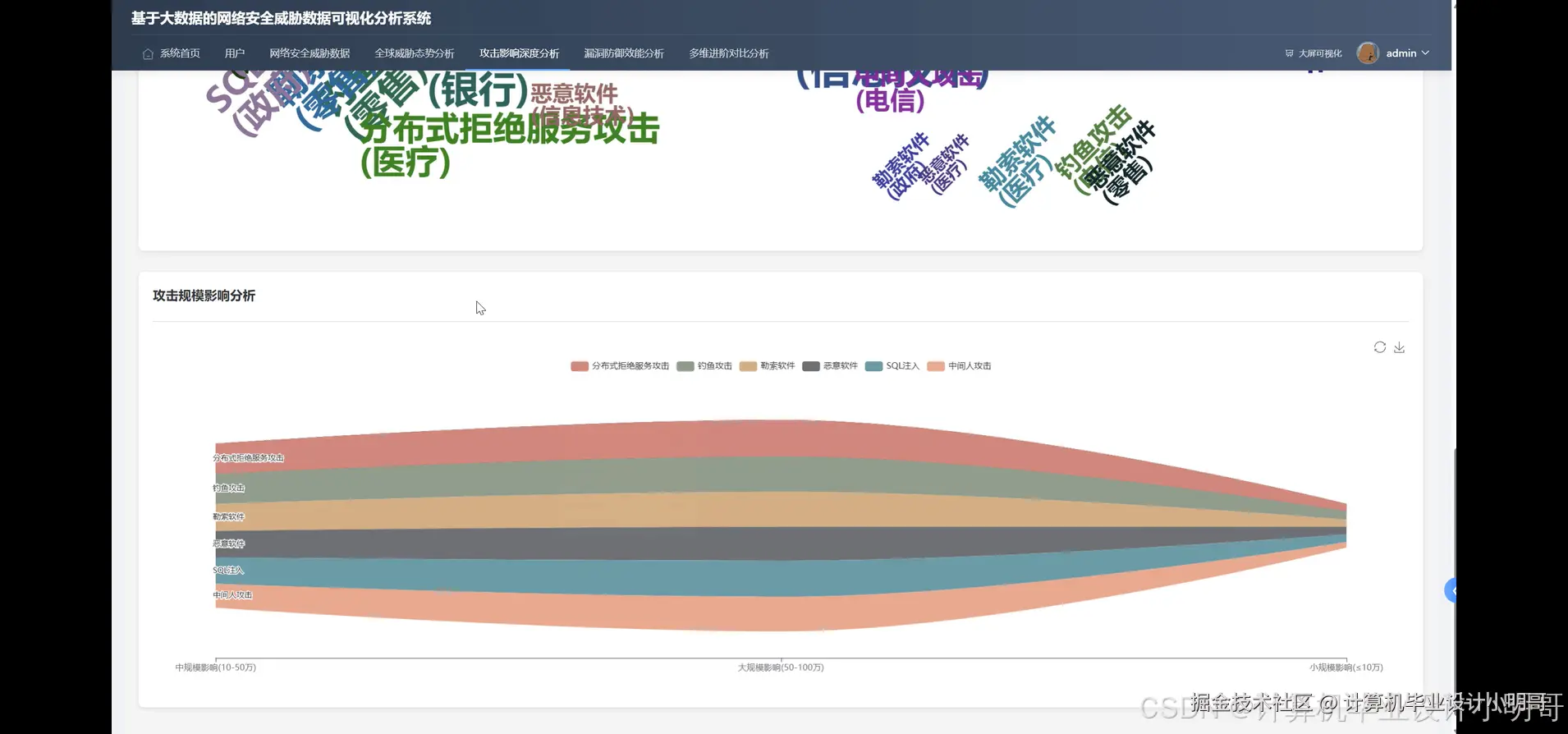The width and height of the screenshot is (1568, 734).
Task: Switch to 全球威胁态势分析 tab
Action: click(415, 53)
